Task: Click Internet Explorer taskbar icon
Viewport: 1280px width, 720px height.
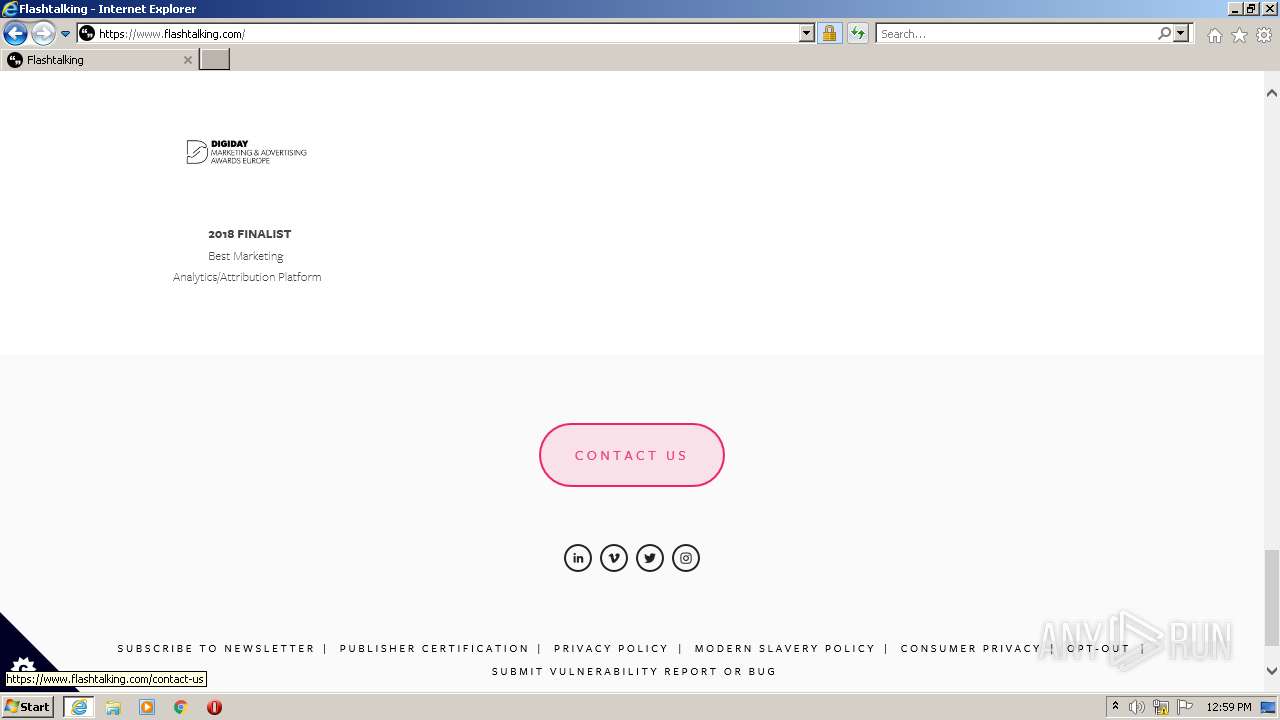Action: [x=79, y=707]
